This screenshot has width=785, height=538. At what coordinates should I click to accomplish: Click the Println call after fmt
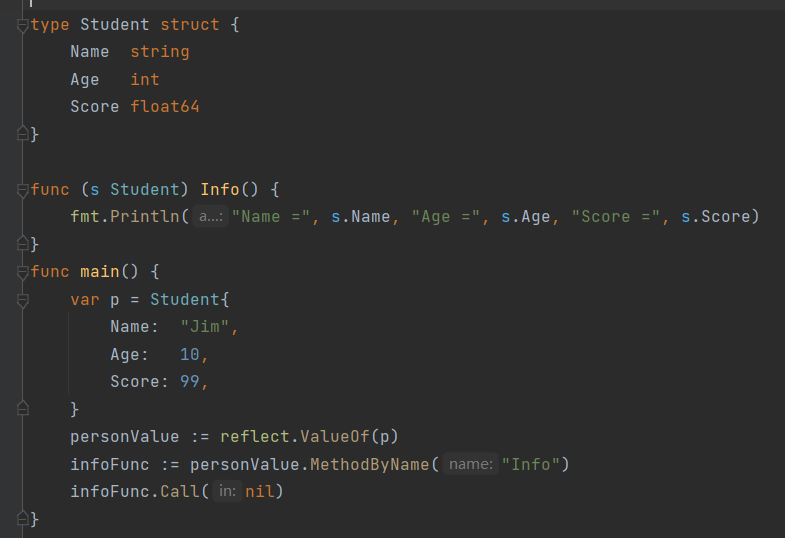tap(145, 216)
